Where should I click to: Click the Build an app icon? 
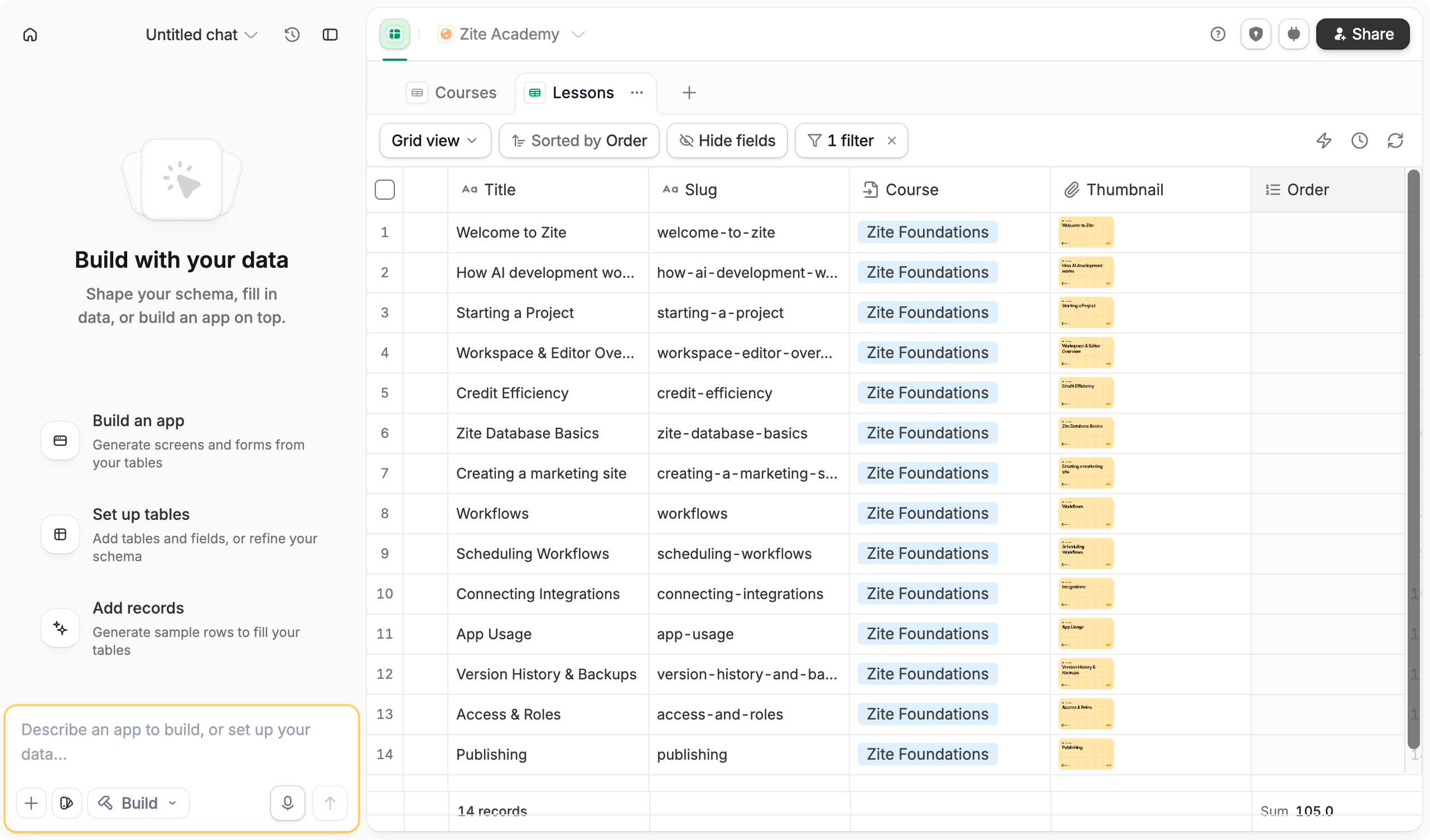pos(60,441)
